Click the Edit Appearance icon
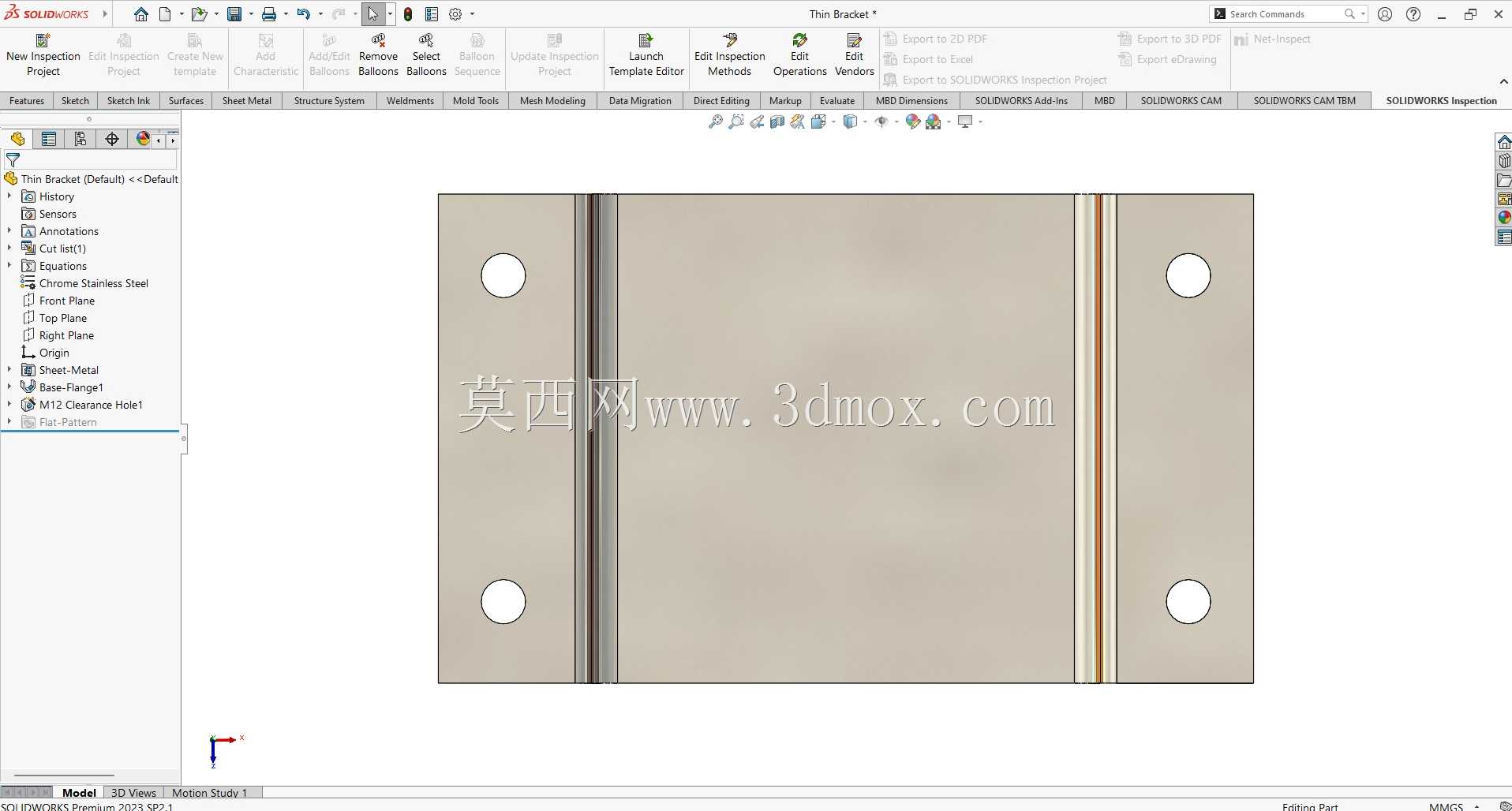1512x811 pixels. (913, 121)
